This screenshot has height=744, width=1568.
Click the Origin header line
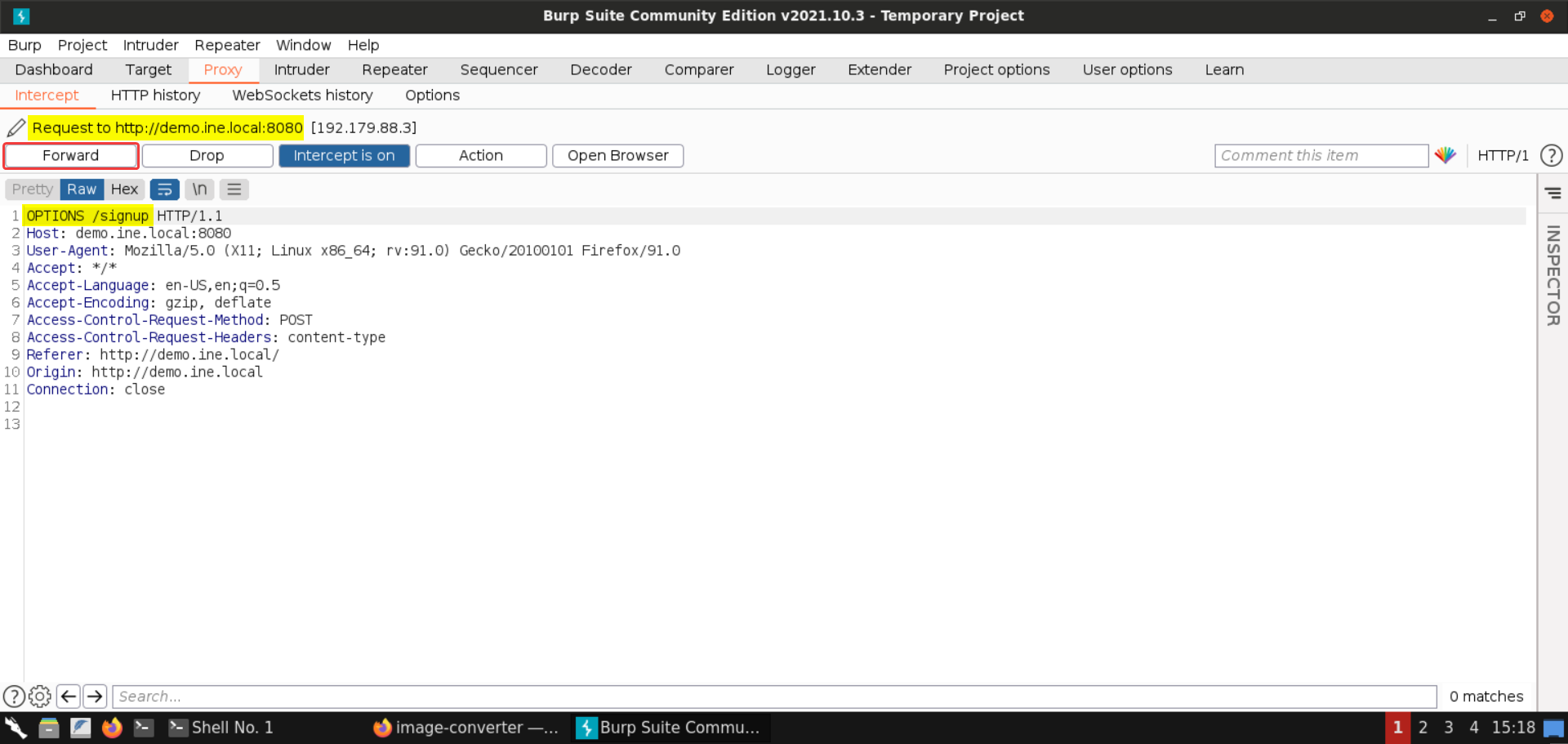pyautogui.click(x=145, y=372)
